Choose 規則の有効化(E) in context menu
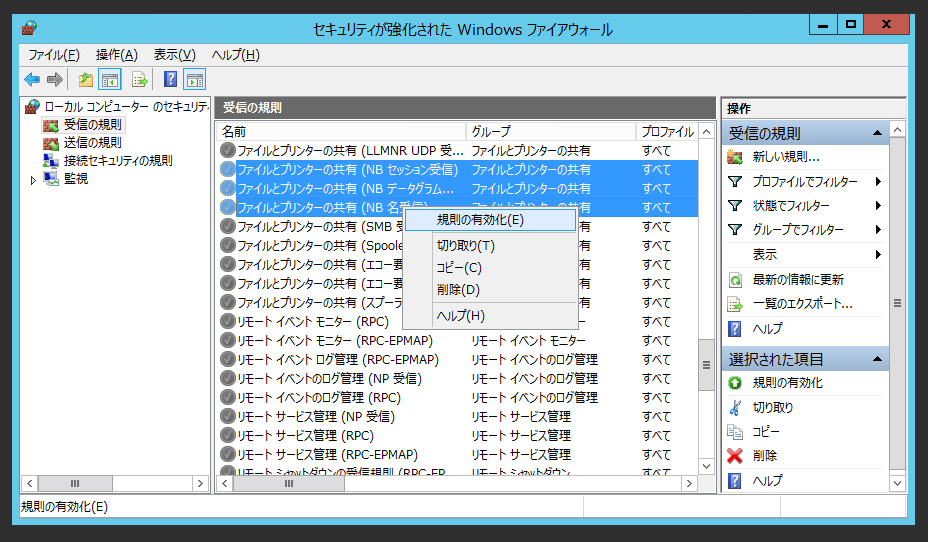The width and height of the screenshot is (928, 542). tap(490, 220)
